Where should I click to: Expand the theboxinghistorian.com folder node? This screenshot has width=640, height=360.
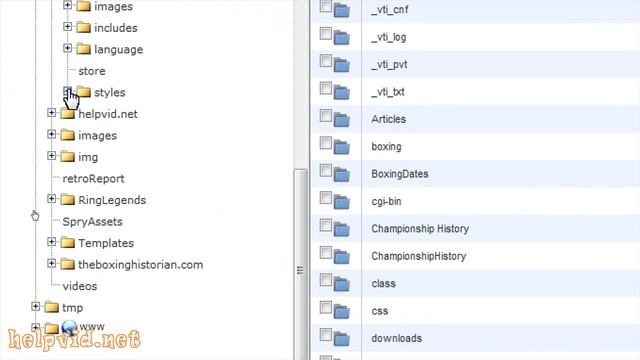tap(51, 263)
